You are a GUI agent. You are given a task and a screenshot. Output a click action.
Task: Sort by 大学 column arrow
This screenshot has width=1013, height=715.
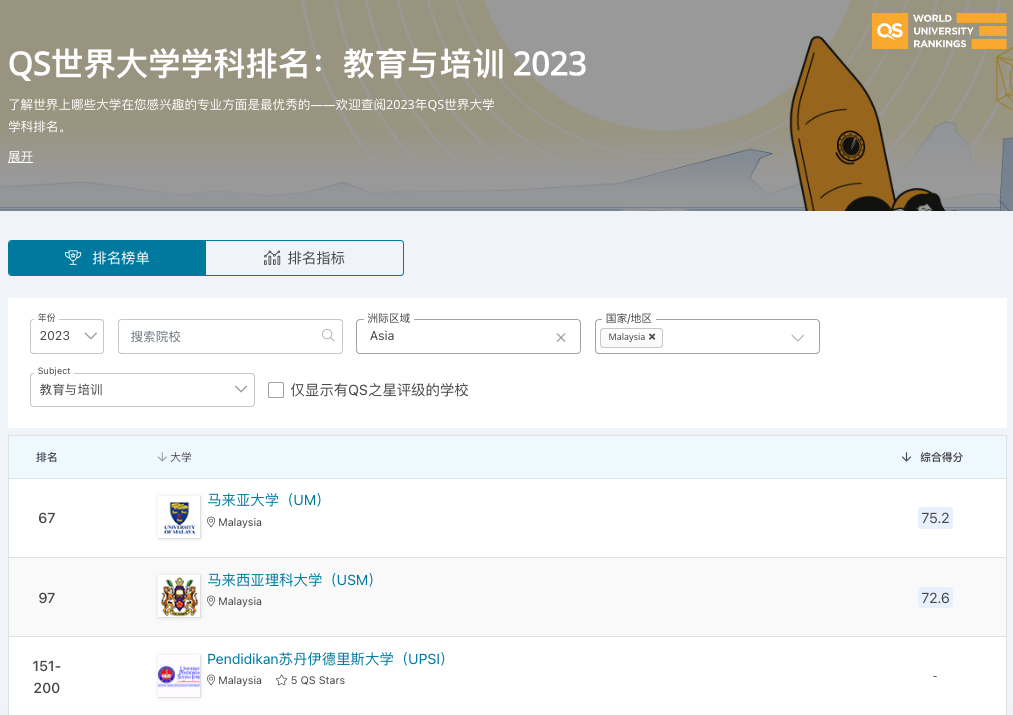pyautogui.click(x=162, y=457)
